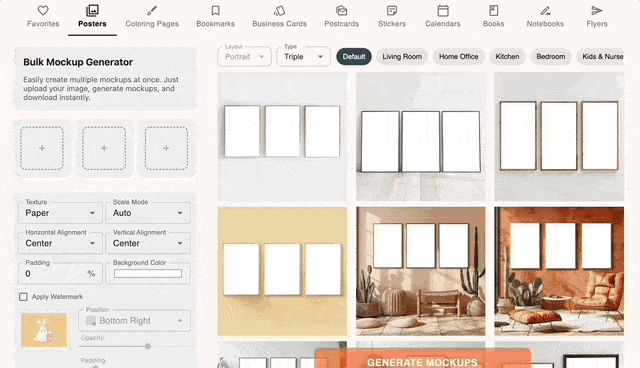Select the yellow wall triple mockup
This screenshot has height=368, width=640.
tap(282, 271)
